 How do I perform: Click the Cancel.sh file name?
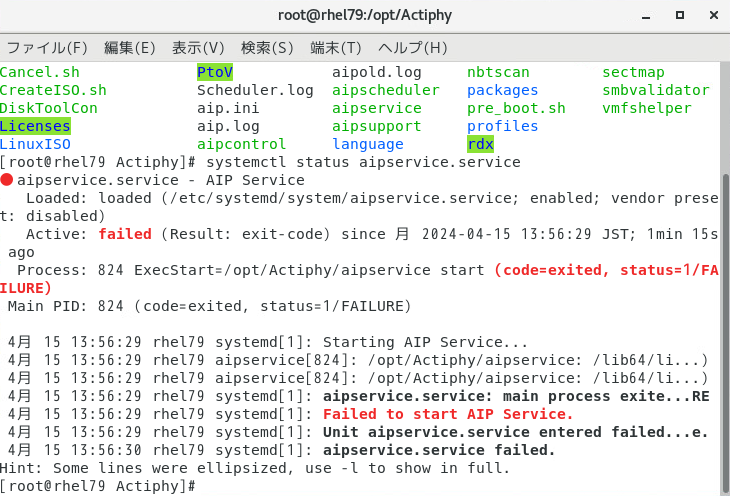[40, 72]
